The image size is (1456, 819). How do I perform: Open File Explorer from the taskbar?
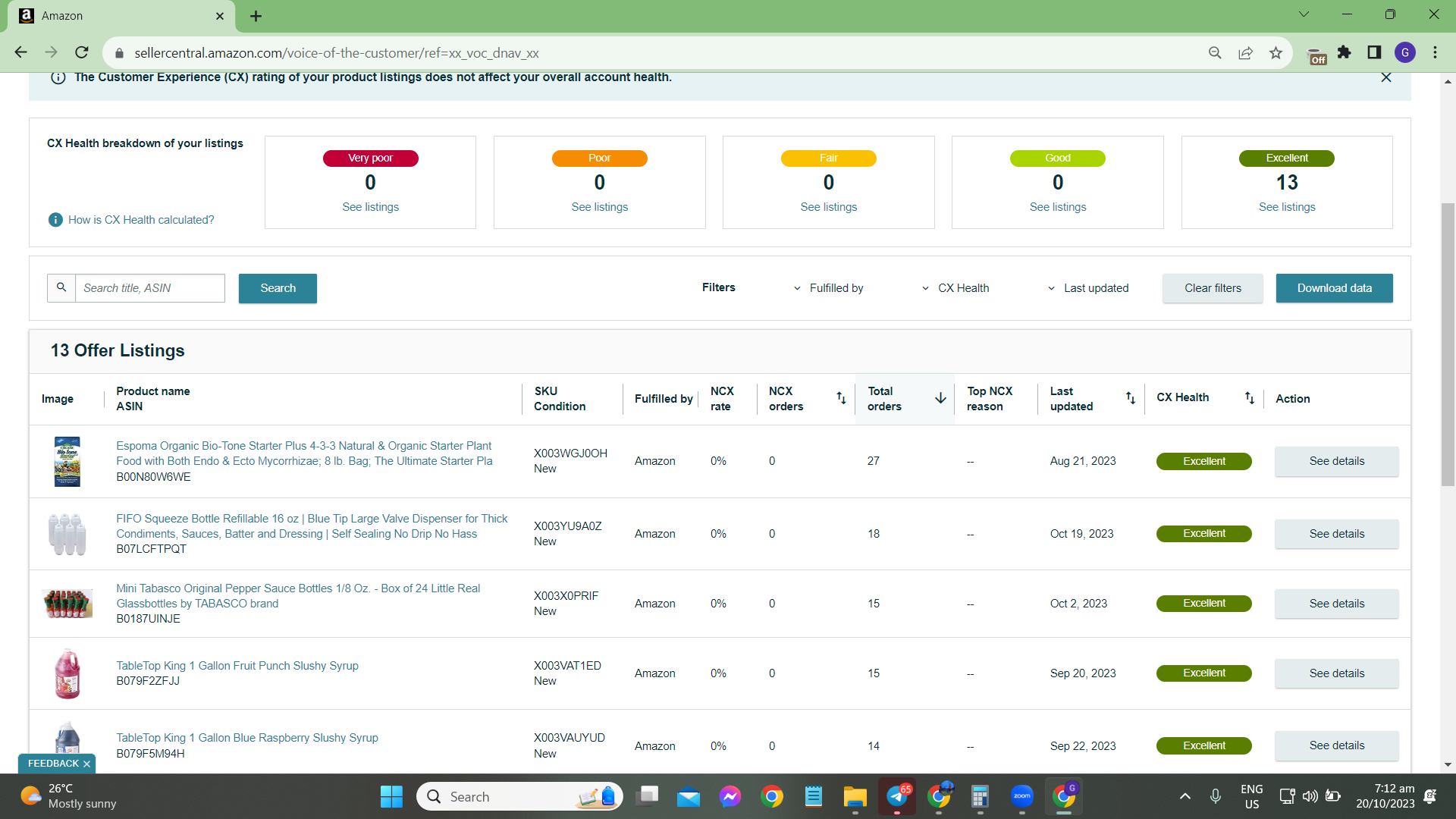click(x=855, y=797)
